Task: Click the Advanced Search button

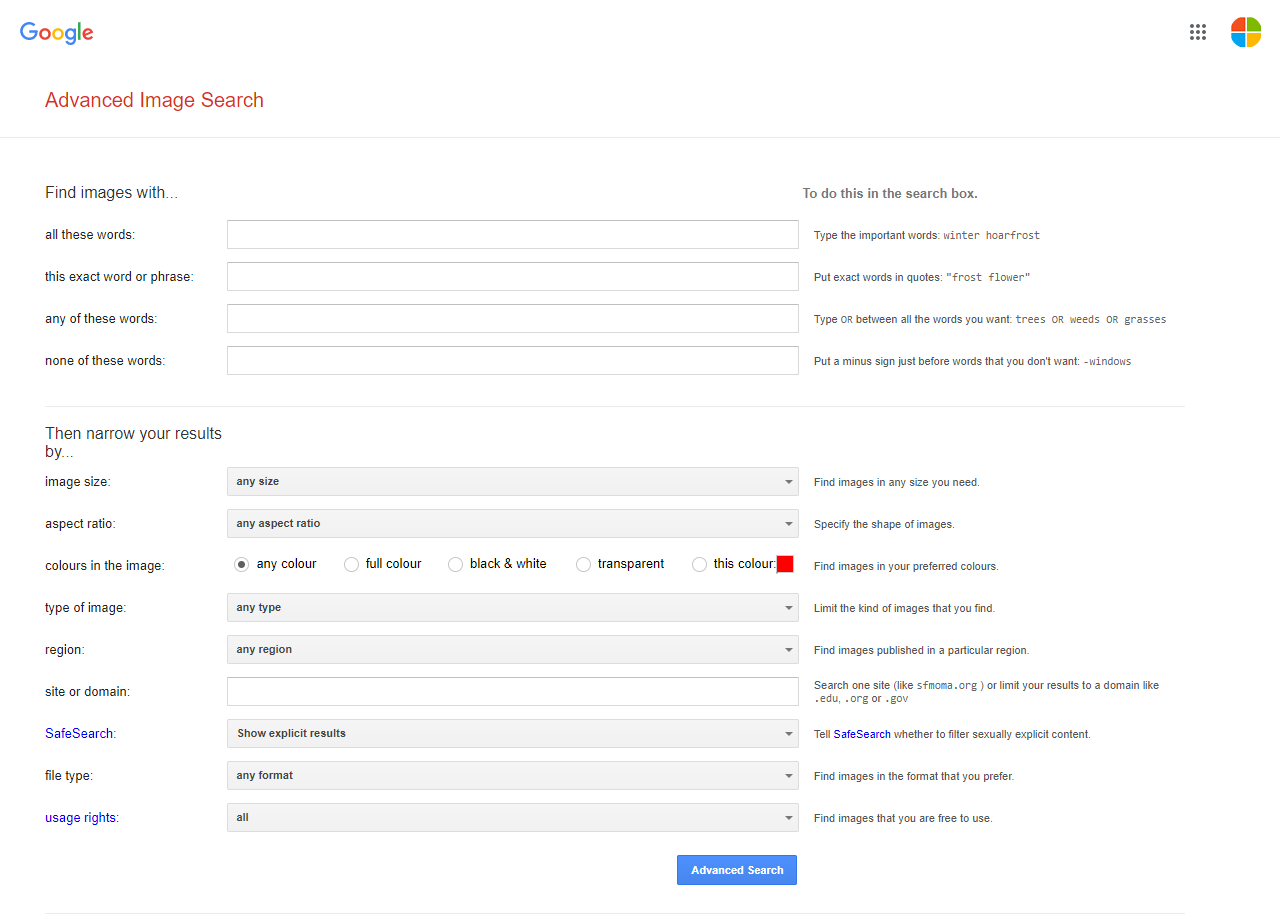Action: pyautogui.click(x=737, y=870)
